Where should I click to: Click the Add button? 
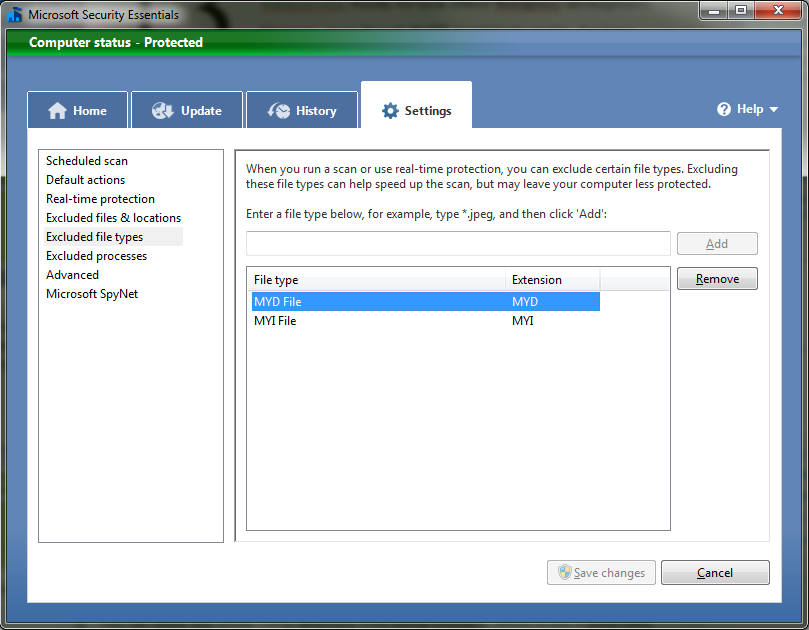(x=717, y=244)
